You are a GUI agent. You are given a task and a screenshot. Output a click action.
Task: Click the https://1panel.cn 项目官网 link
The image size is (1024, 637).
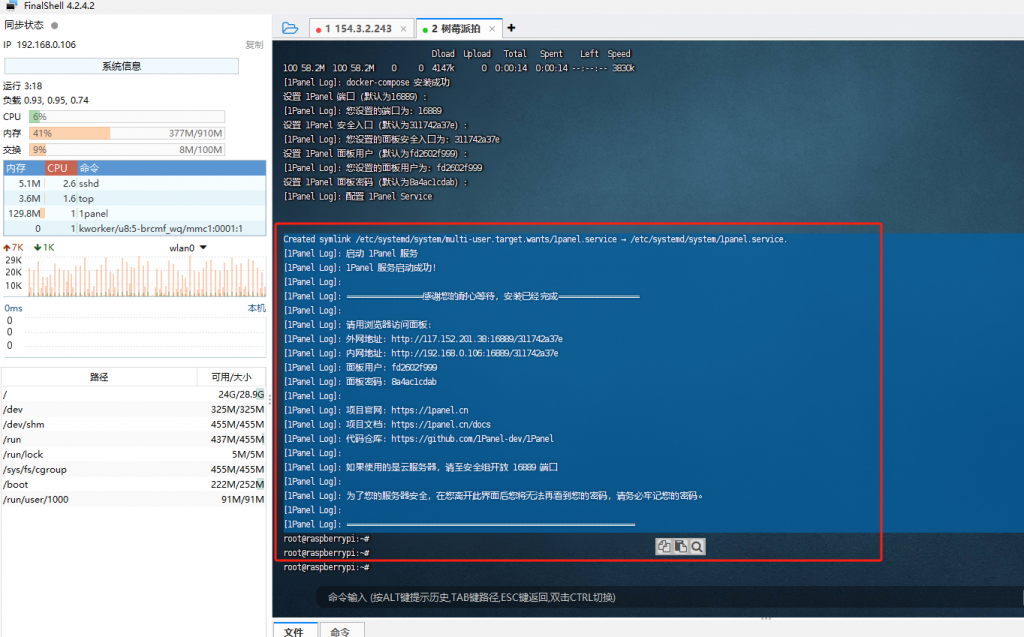click(430, 410)
